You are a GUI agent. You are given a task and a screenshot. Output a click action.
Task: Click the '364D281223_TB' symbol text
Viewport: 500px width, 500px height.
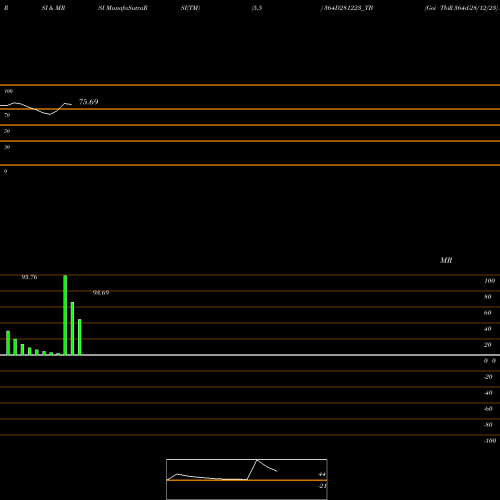349,8
